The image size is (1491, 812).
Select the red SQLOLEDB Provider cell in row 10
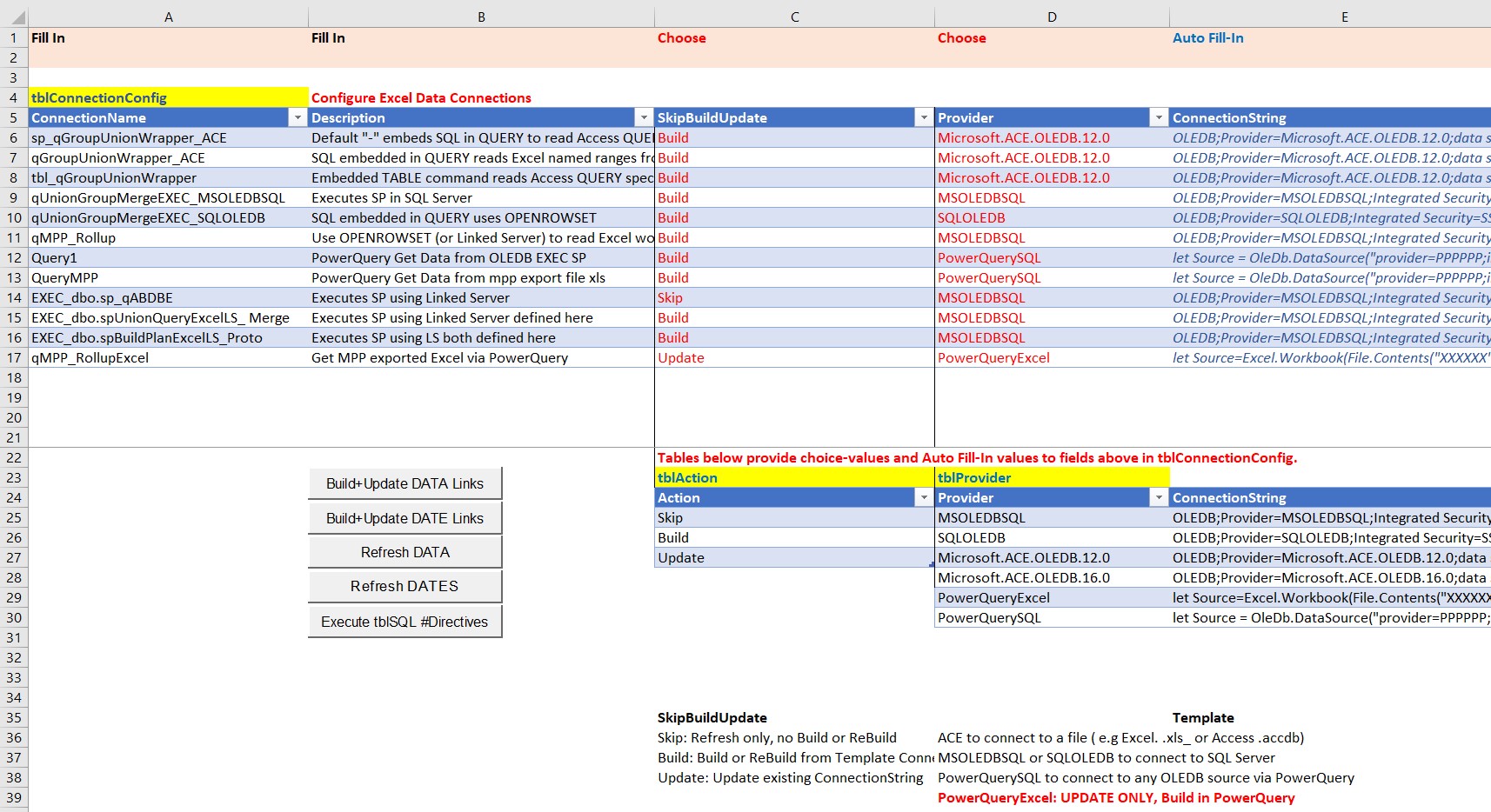tap(1052, 217)
